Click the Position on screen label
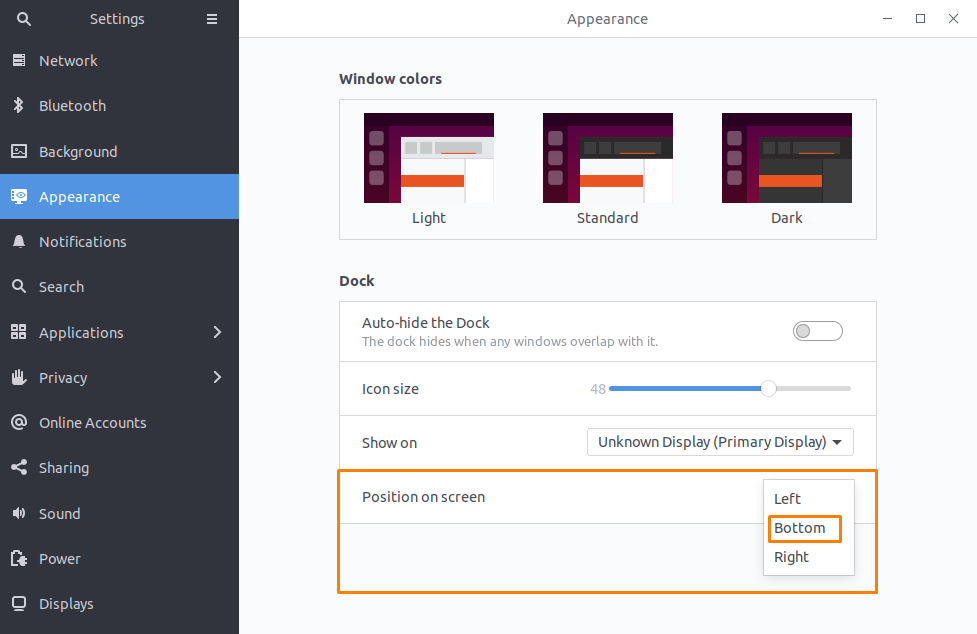 [423, 497]
